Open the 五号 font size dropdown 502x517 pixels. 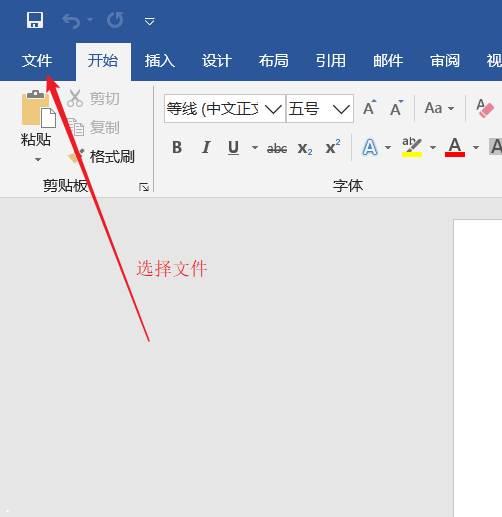341,109
